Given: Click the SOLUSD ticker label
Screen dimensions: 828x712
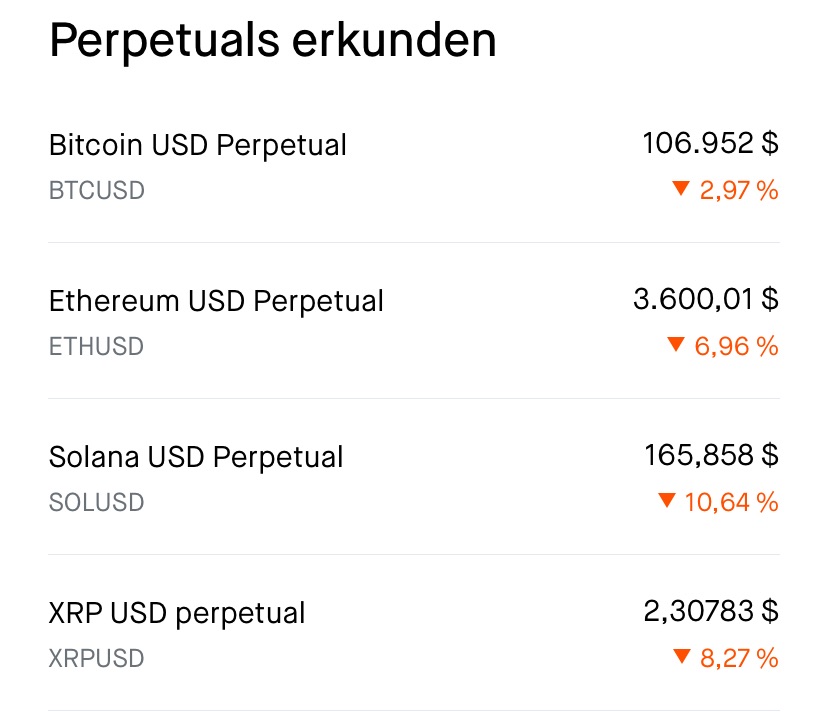Looking at the screenshot, I should tap(96, 502).
